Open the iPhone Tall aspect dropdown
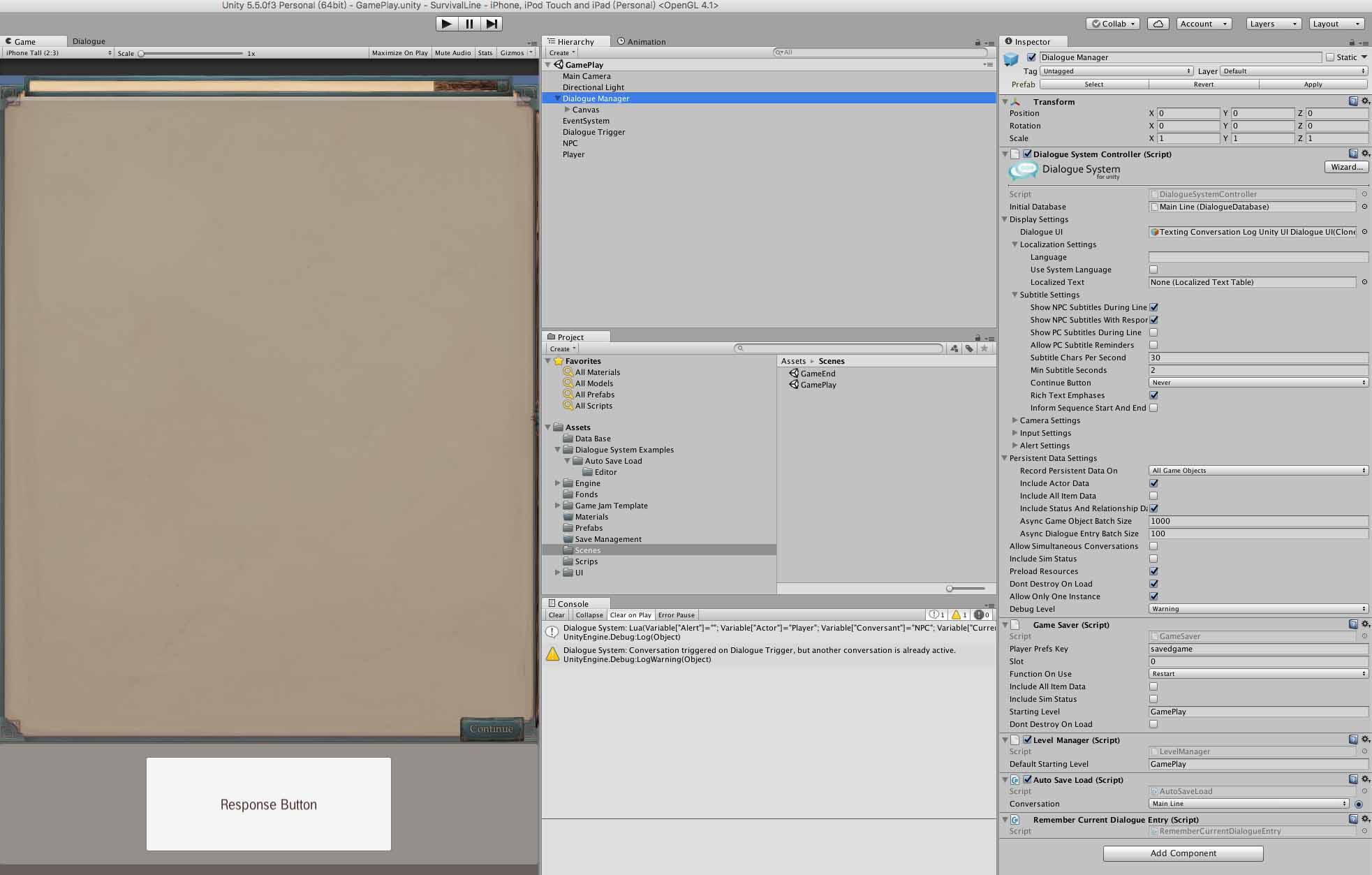Viewport: 1372px width, 875px height. coord(58,53)
